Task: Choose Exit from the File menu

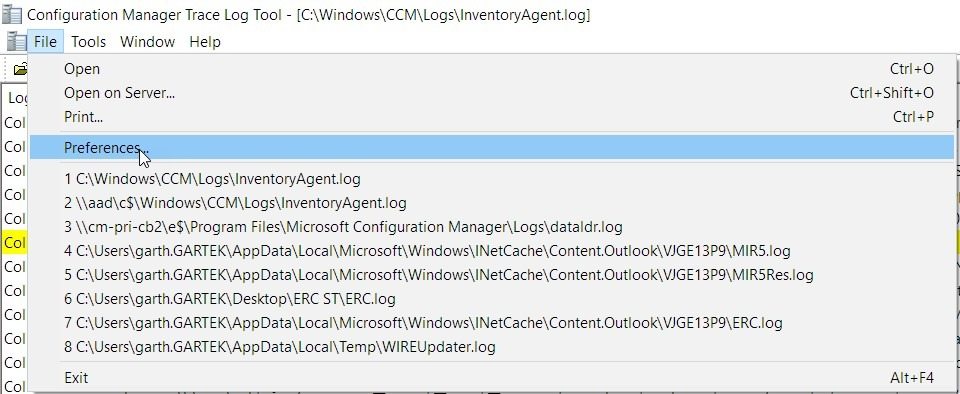Action: (492, 378)
